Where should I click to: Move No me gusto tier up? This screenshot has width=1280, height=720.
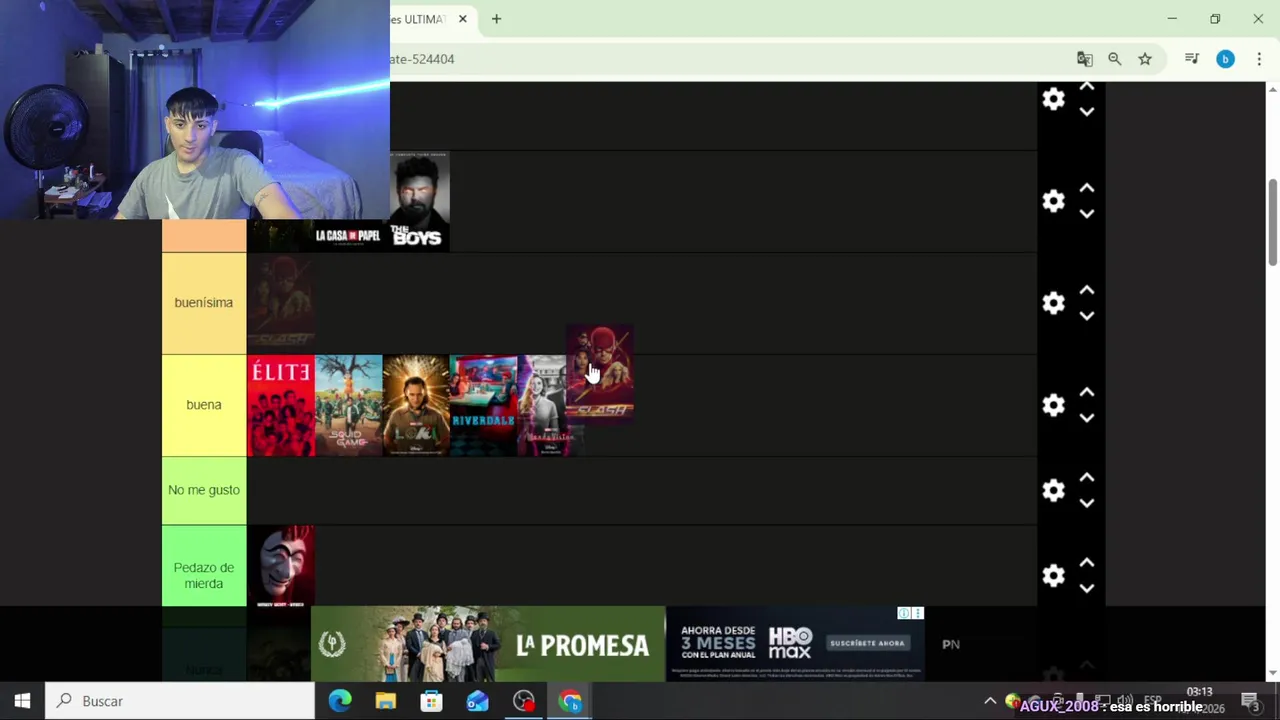[1087, 478]
